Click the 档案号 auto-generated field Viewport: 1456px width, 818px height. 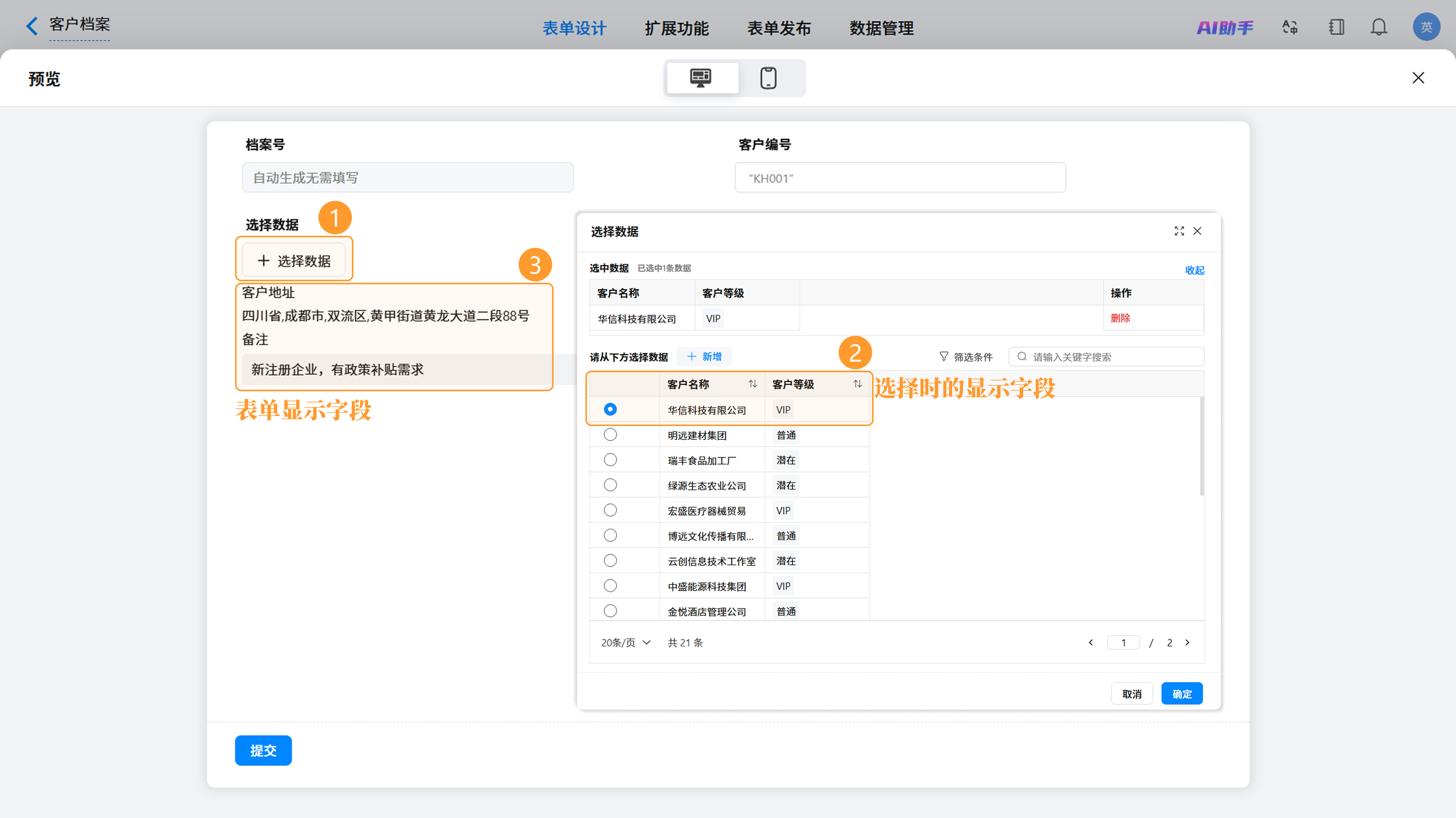coord(408,177)
